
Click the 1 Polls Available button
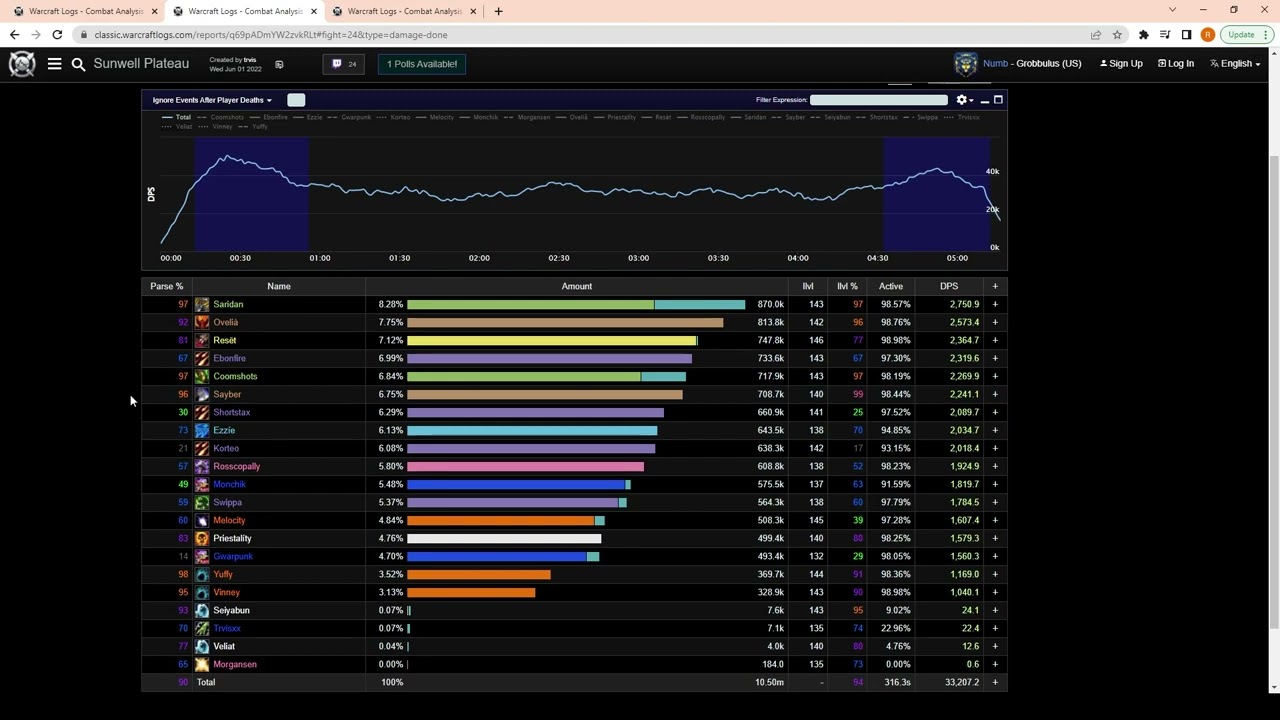pyautogui.click(x=422, y=64)
